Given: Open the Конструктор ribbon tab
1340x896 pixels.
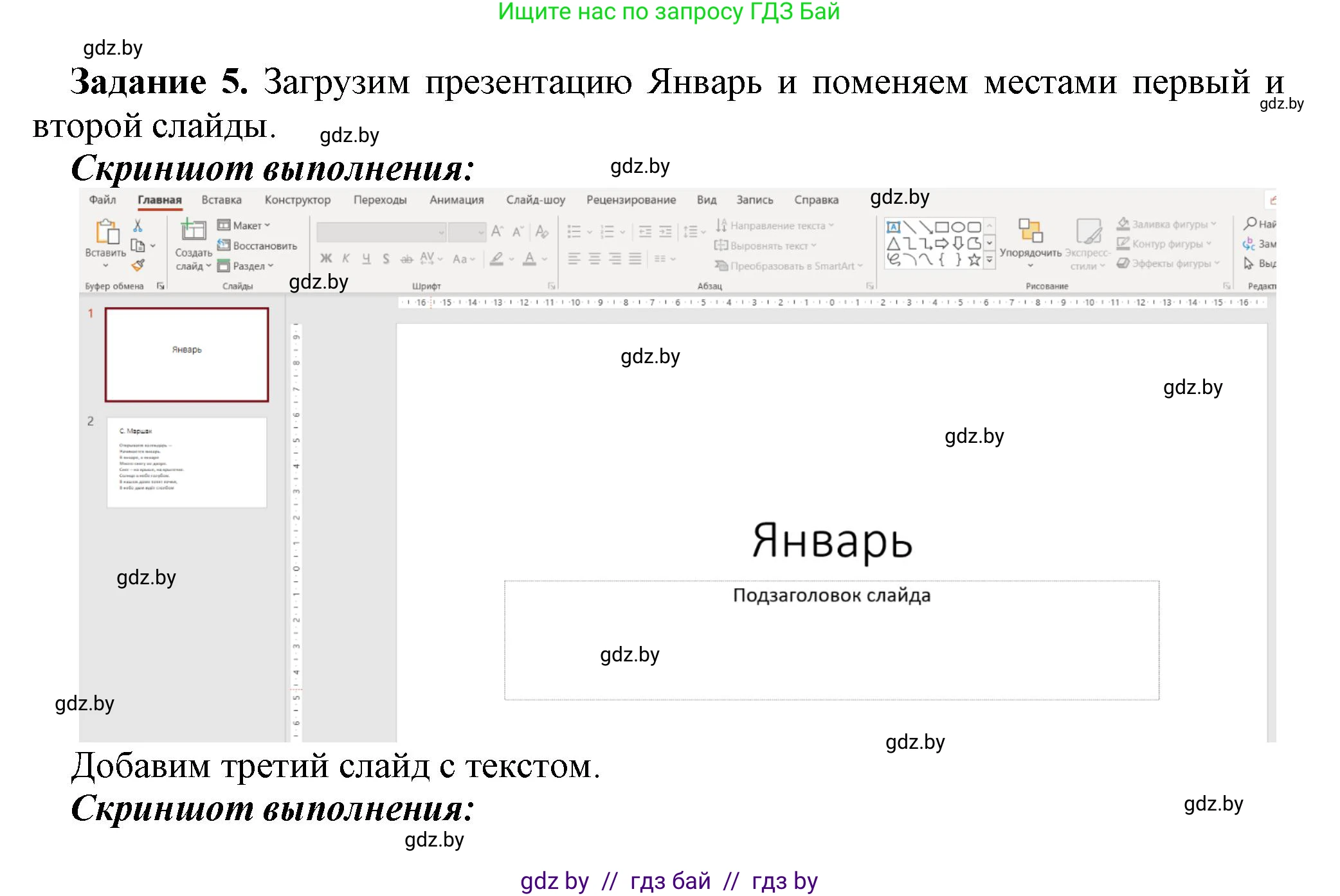Looking at the screenshot, I should [x=297, y=200].
